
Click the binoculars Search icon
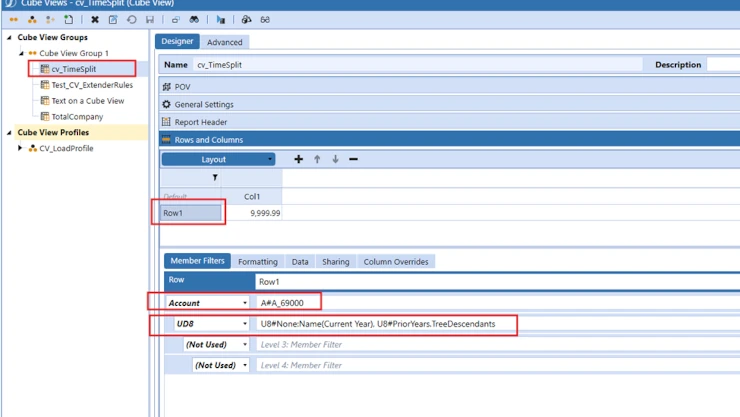point(194,20)
